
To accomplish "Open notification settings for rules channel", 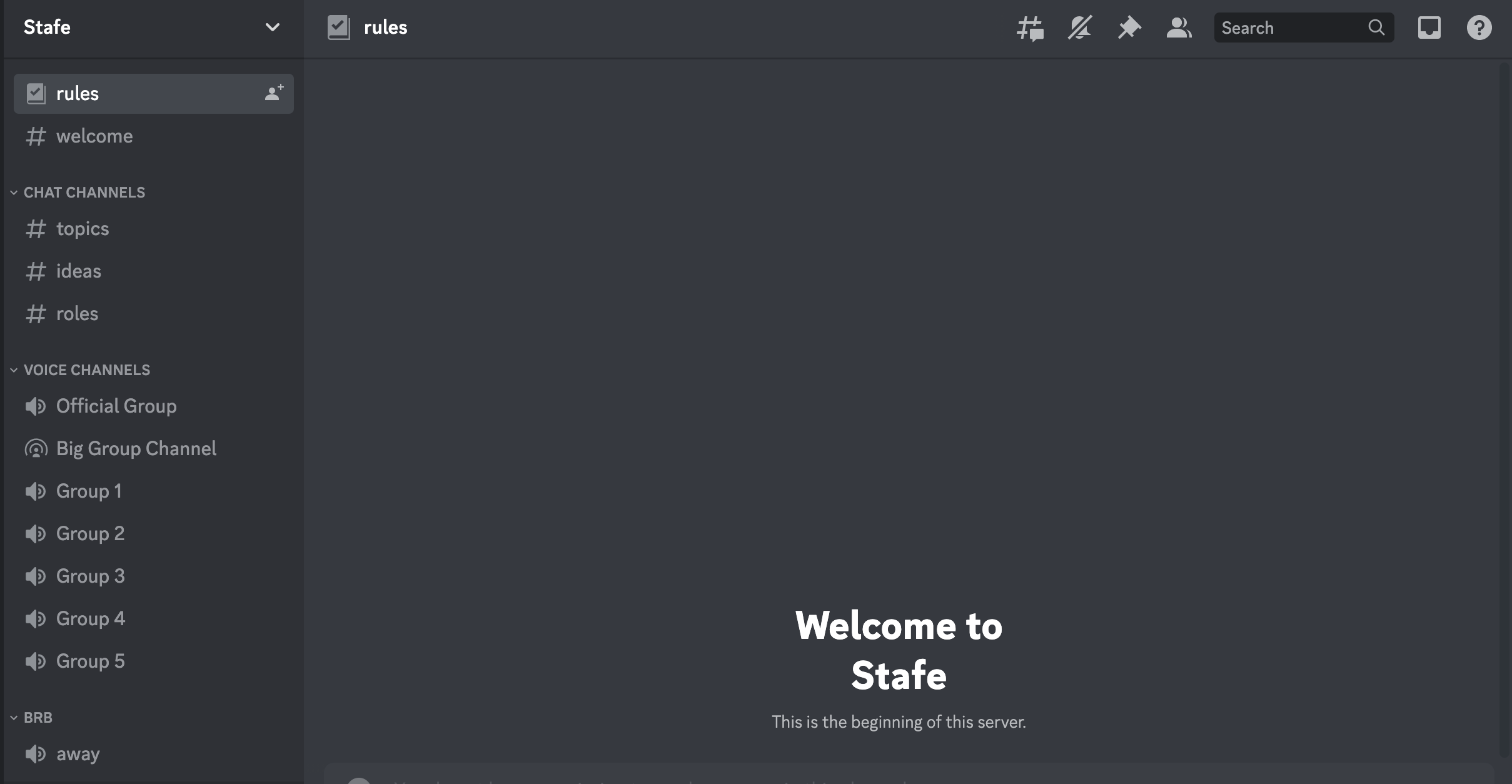I will (1079, 28).
